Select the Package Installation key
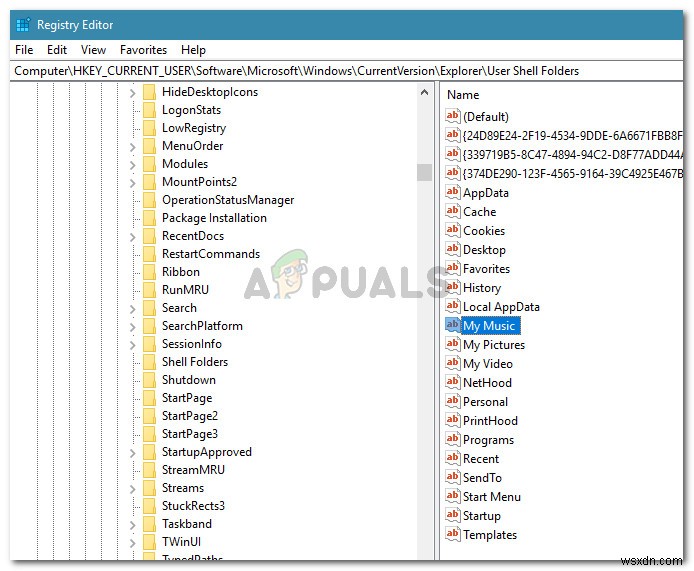This screenshot has height=571, width=694. pos(214,218)
